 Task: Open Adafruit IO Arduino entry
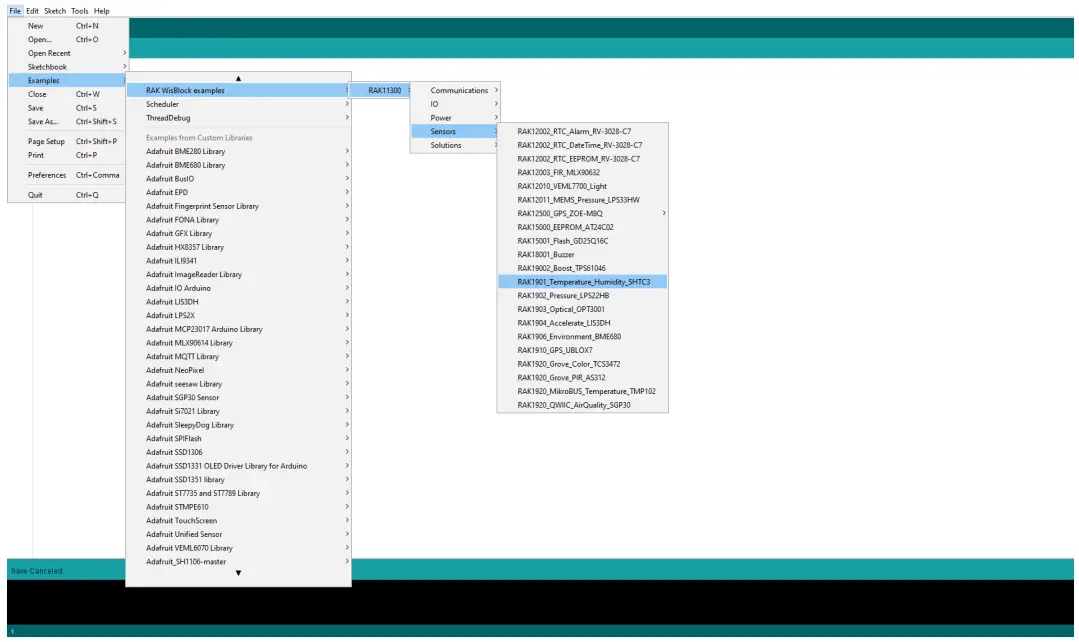[x=238, y=288]
